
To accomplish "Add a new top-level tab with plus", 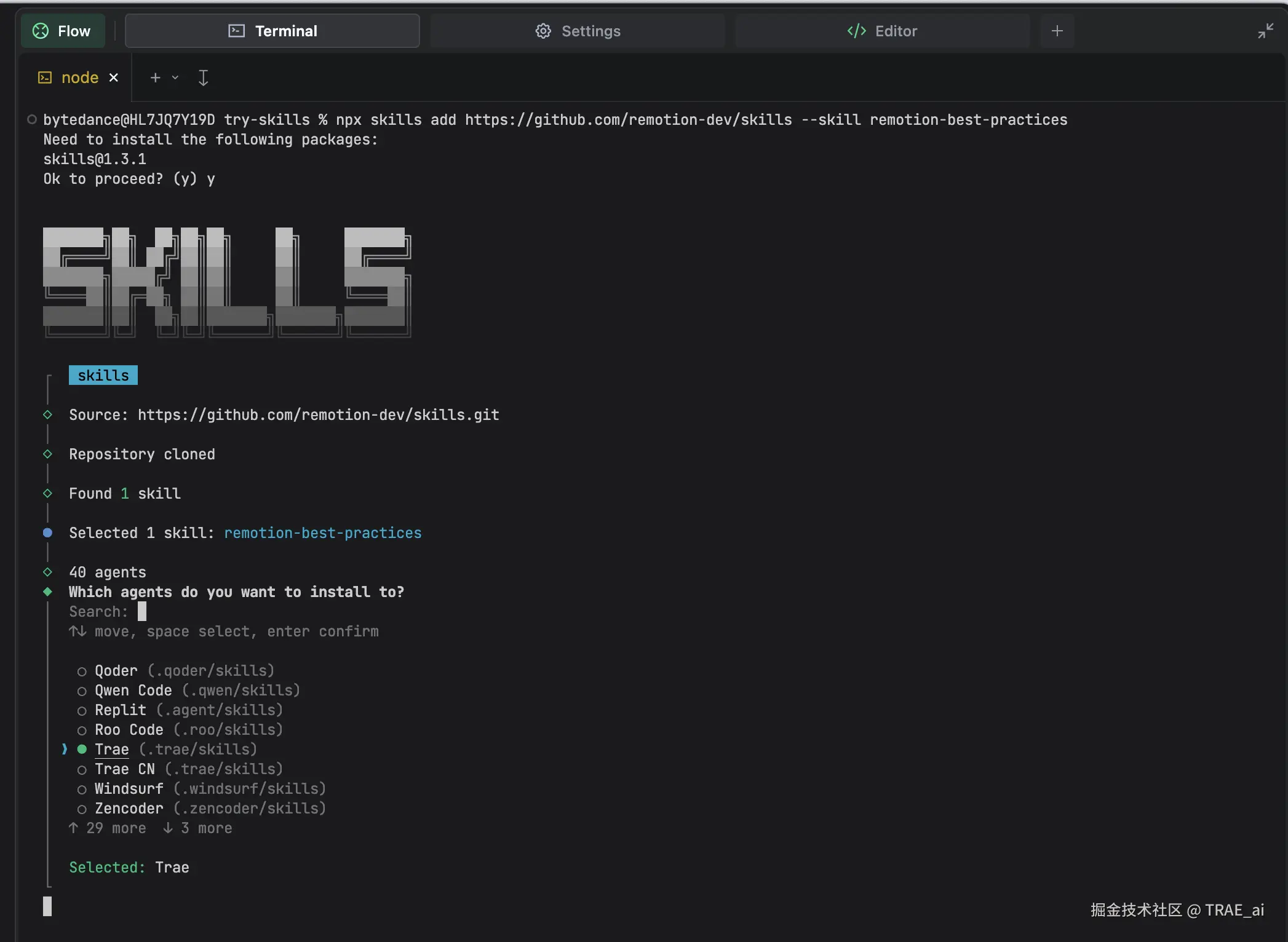I will [x=1057, y=31].
